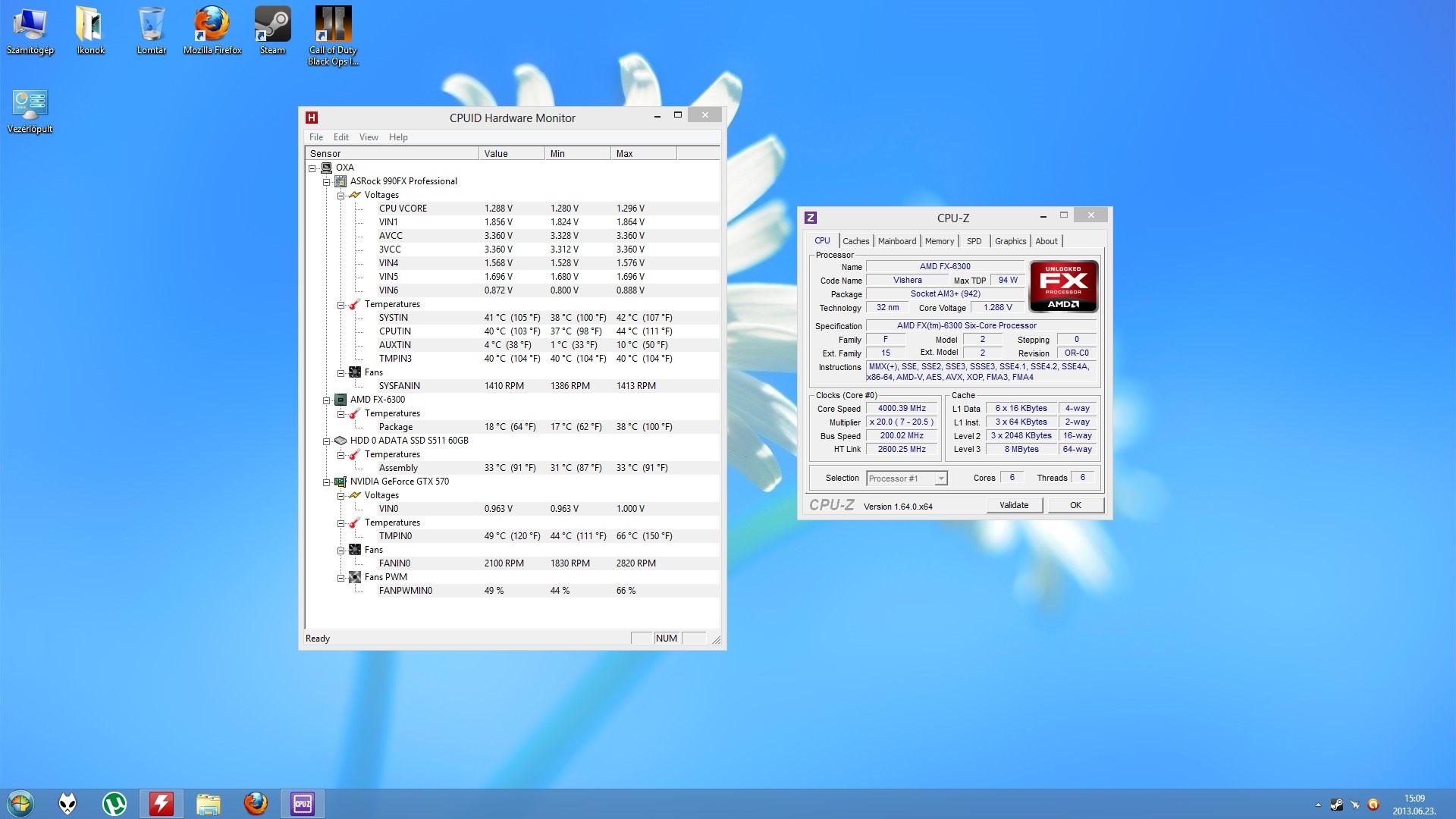This screenshot has height=819, width=1456.
Task: Switch to the Graphics tab in CPU-Z
Action: [1010, 241]
